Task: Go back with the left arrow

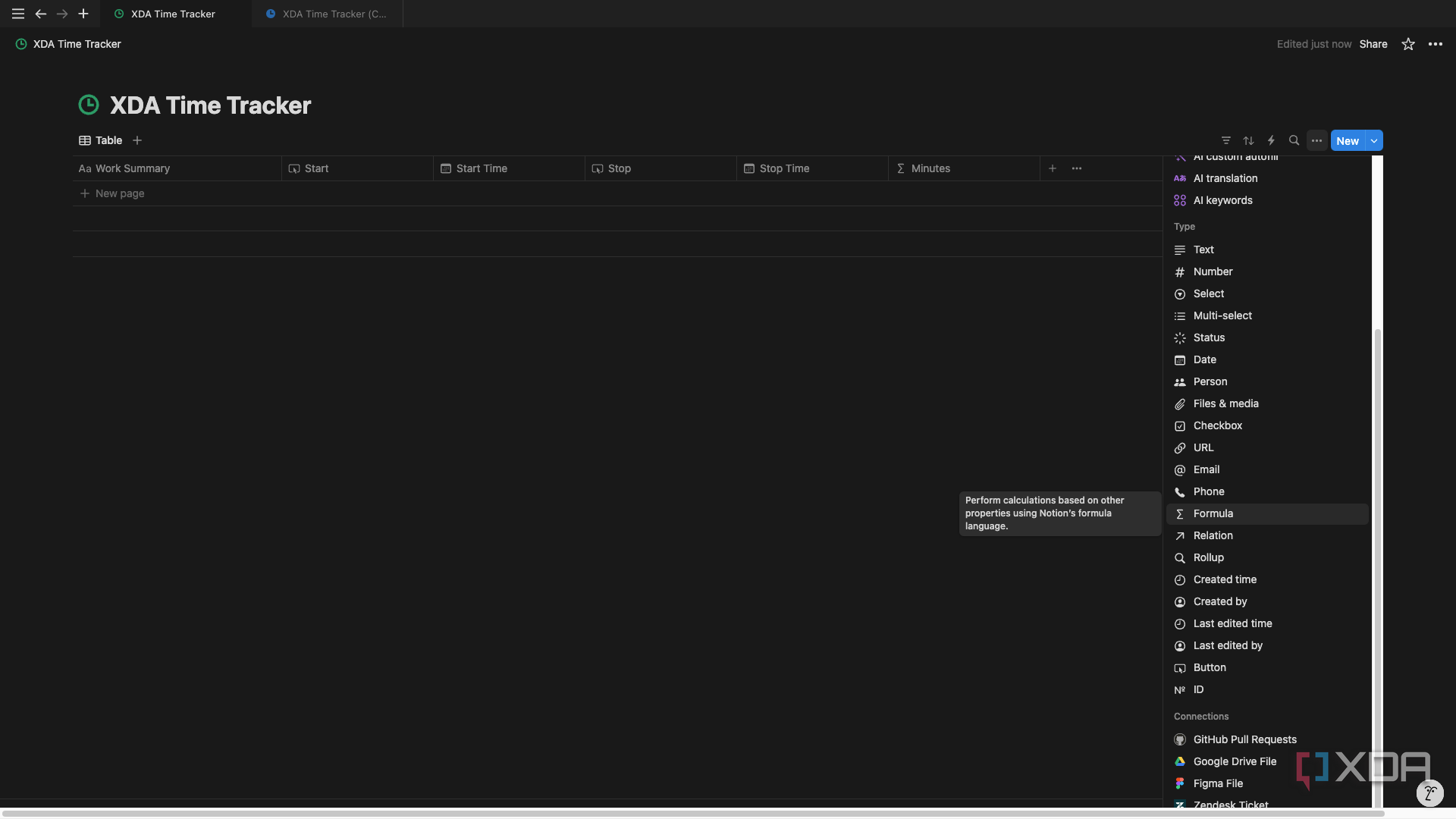Action: pyautogui.click(x=41, y=14)
